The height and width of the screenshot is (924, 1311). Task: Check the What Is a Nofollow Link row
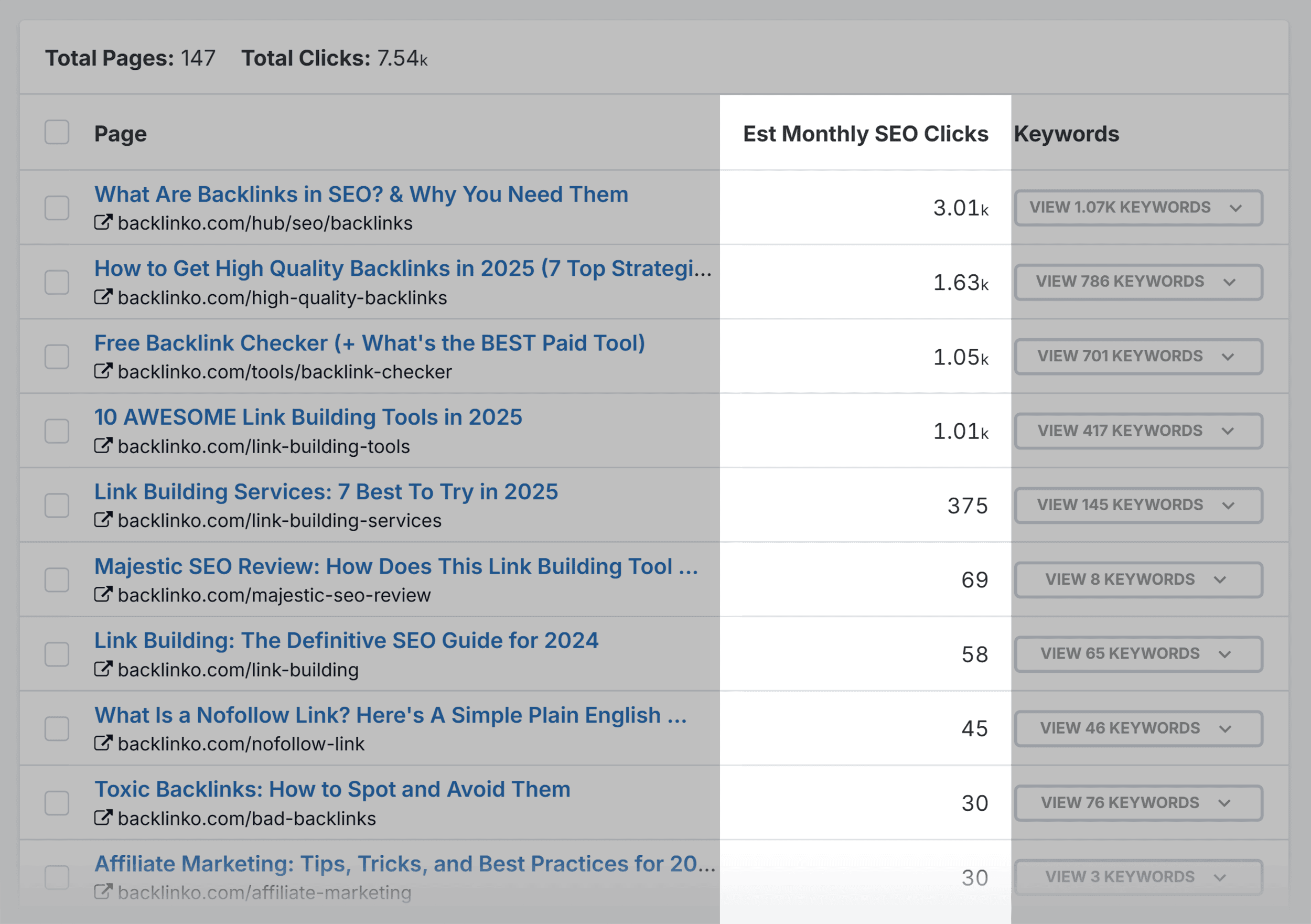pyautogui.click(x=57, y=729)
